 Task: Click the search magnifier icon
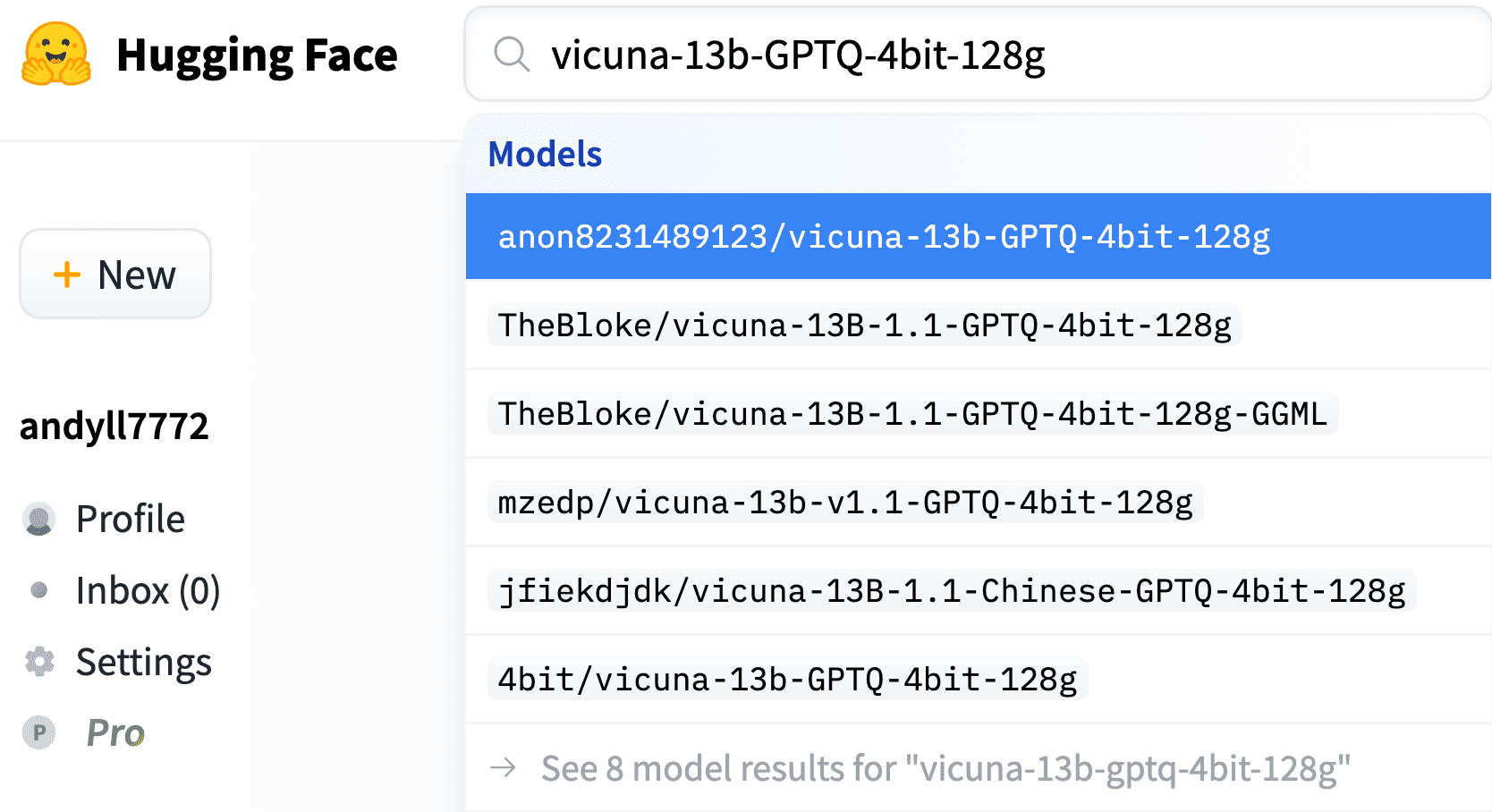(x=512, y=55)
